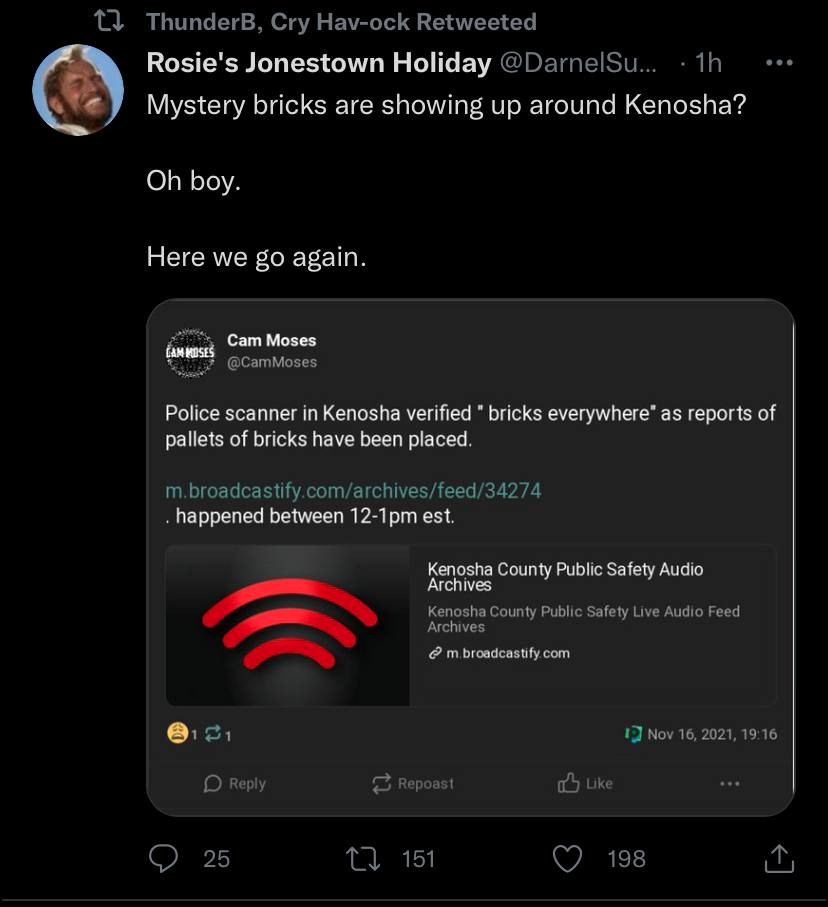The image size is (828, 907).
Task: Click the Reply button in embedded post
Action: (x=235, y=784)
